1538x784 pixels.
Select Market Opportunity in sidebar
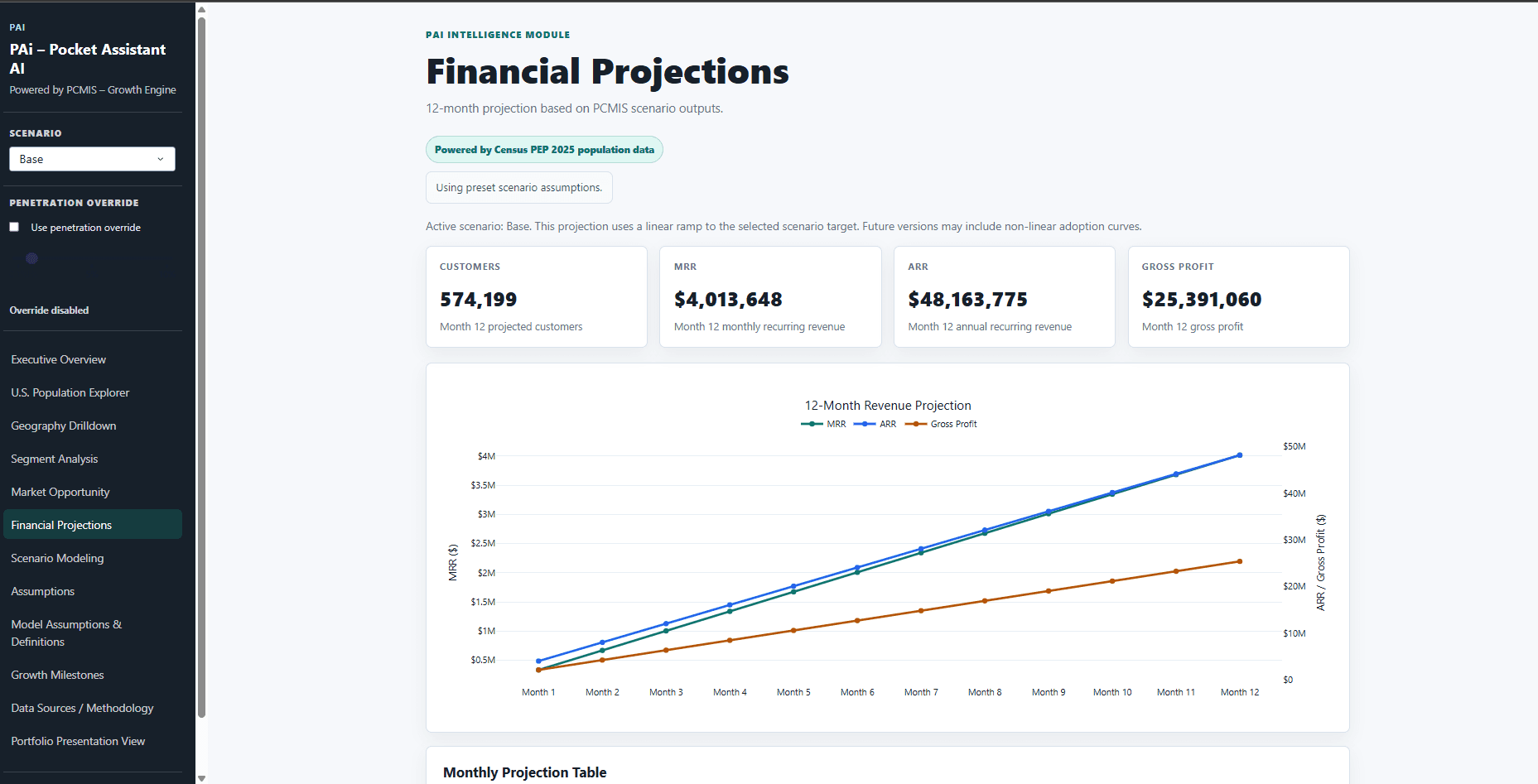(x=93, y=492)
